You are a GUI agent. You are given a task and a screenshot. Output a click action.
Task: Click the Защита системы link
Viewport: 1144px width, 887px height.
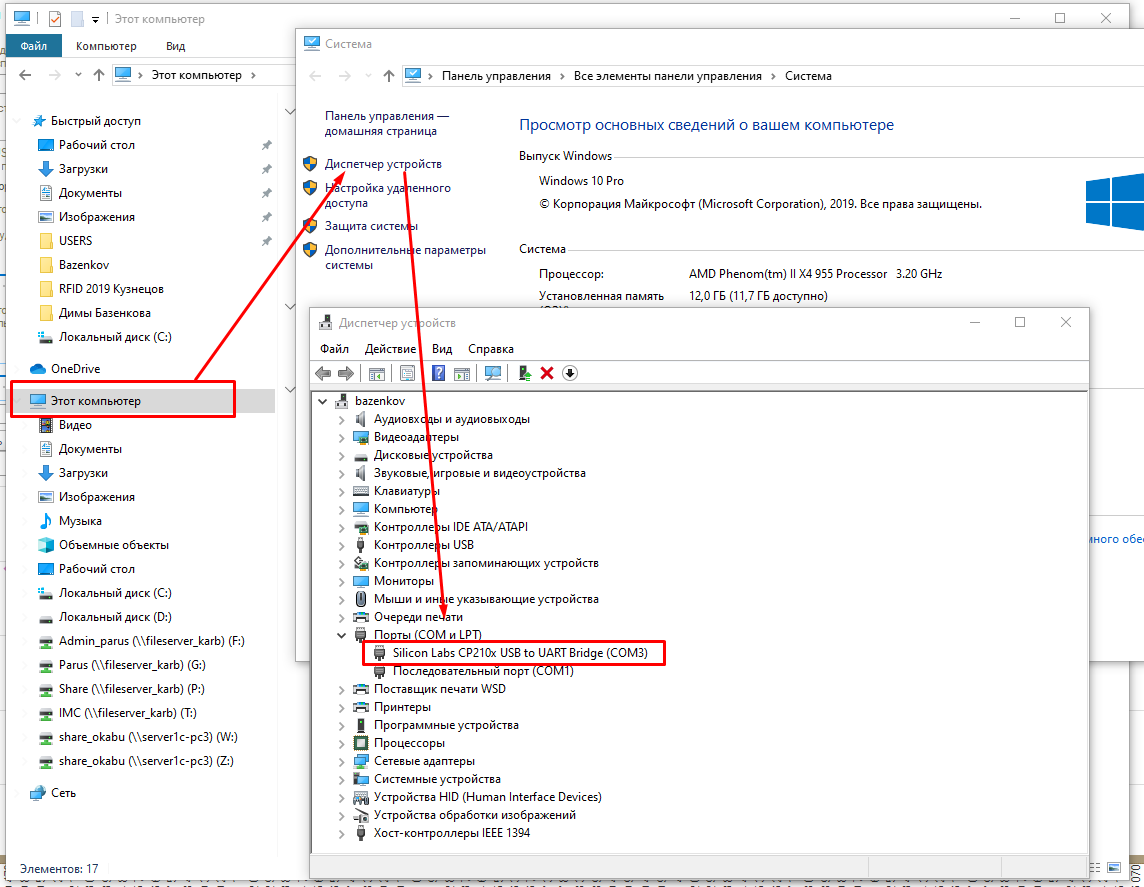point(371,226)
